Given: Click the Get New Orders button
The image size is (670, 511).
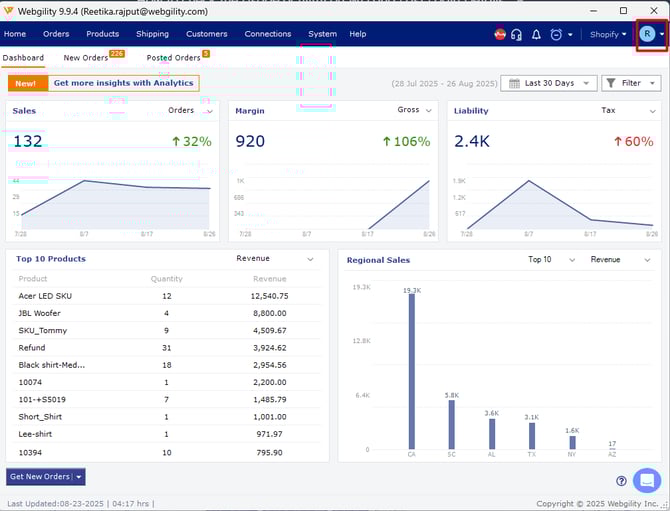Looking at the screenshot, I should click(x=40, y=477).
